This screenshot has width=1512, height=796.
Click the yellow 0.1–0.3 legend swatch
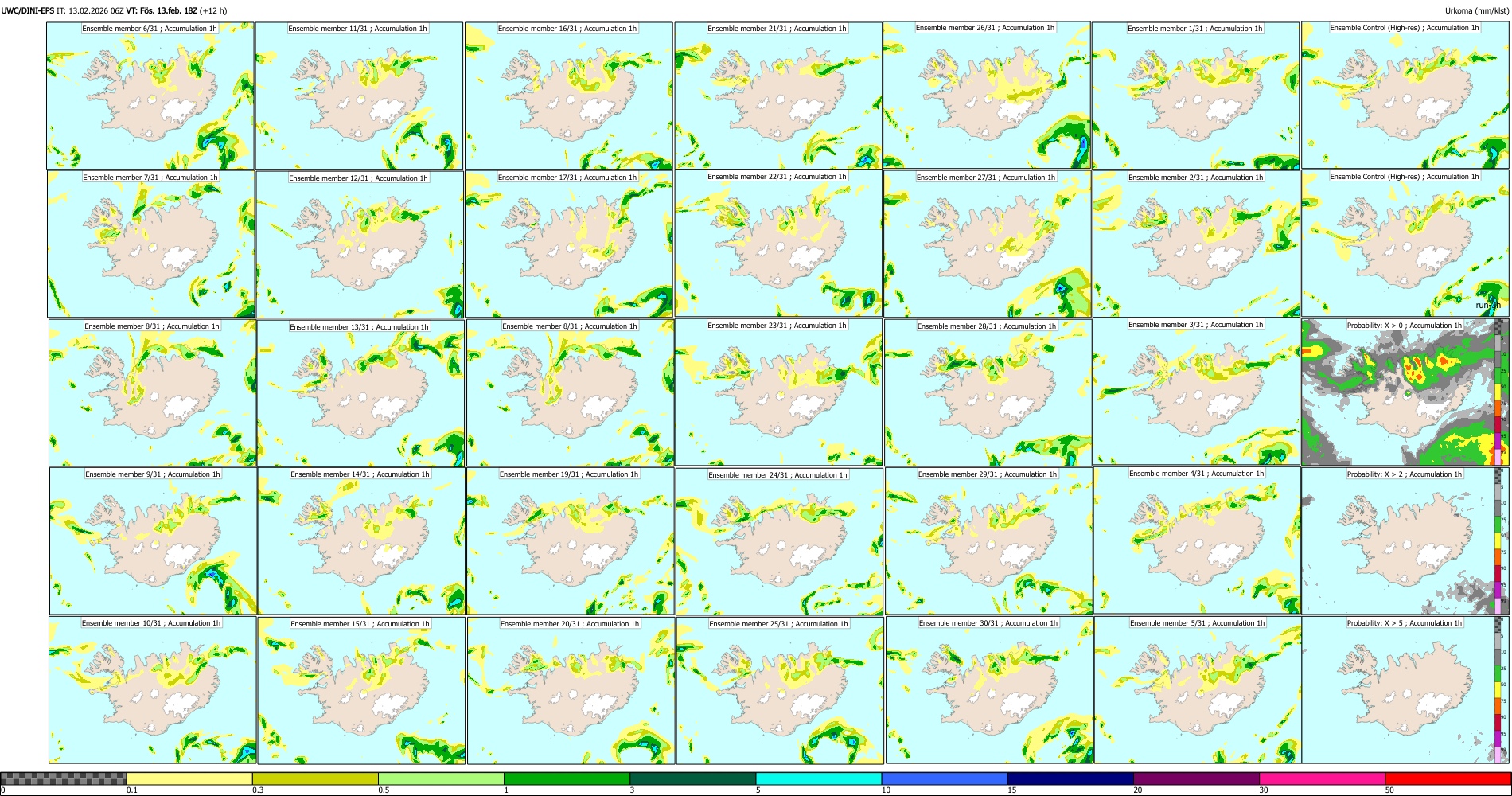189,778
